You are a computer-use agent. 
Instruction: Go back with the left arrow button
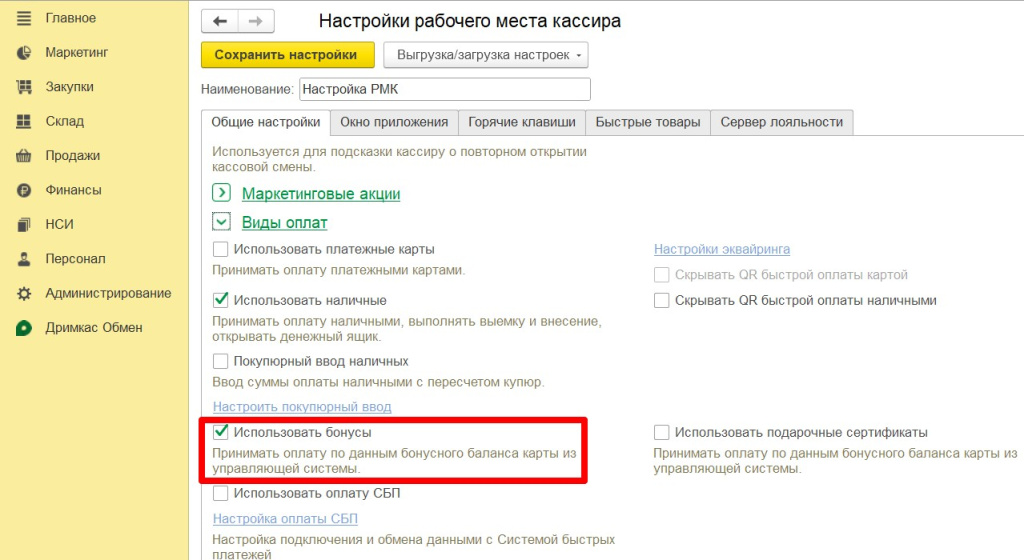coord(220,22)
